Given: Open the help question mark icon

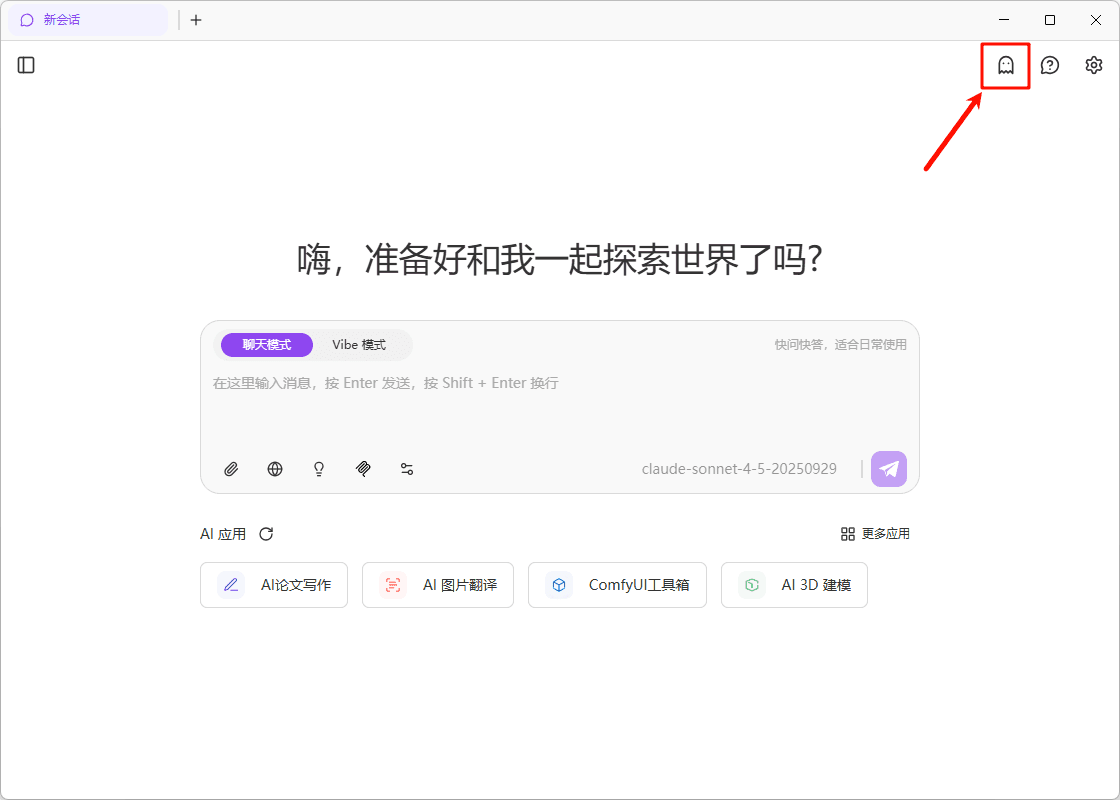Looking at the screenshot, I should click(1049, 65).
